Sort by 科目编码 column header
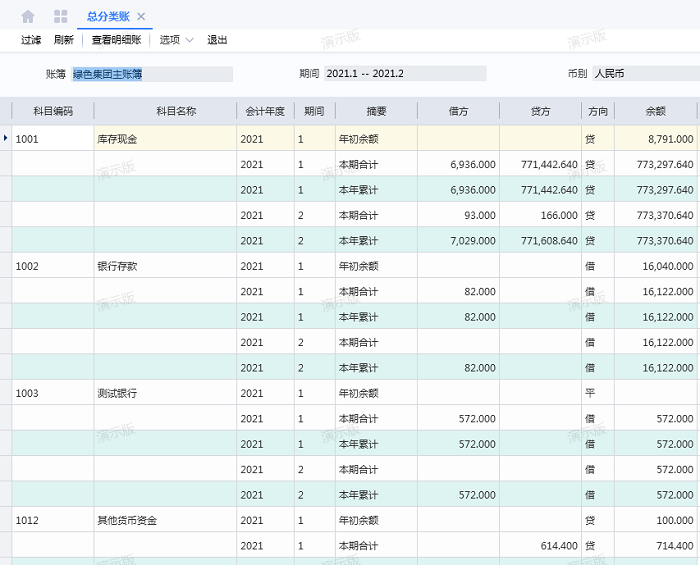The image size is (700, 565). [53, 112]
